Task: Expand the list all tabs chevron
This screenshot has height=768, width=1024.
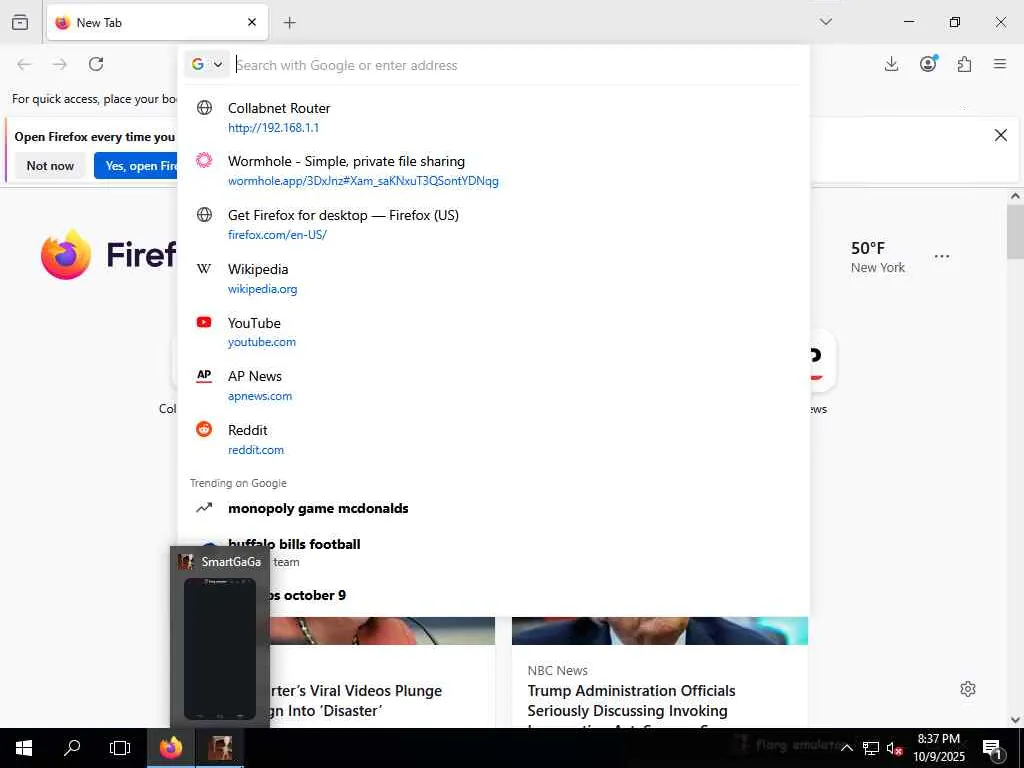Action: 825,22
